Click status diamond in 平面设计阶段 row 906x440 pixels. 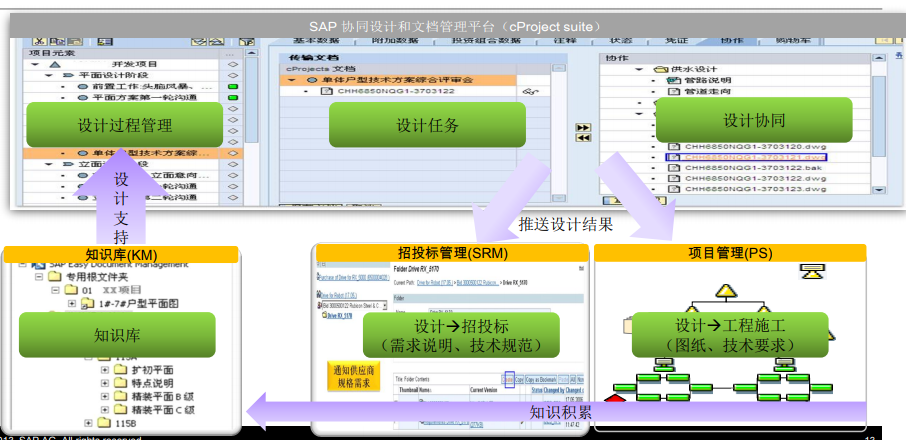coord(233,75)
